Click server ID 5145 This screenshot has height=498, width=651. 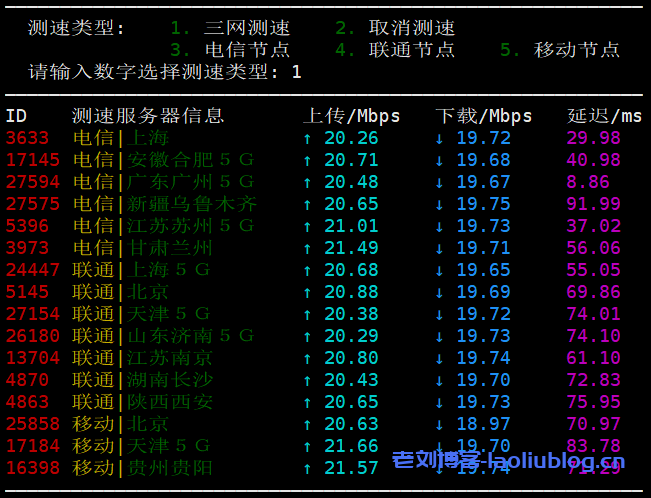coord(27,292)
